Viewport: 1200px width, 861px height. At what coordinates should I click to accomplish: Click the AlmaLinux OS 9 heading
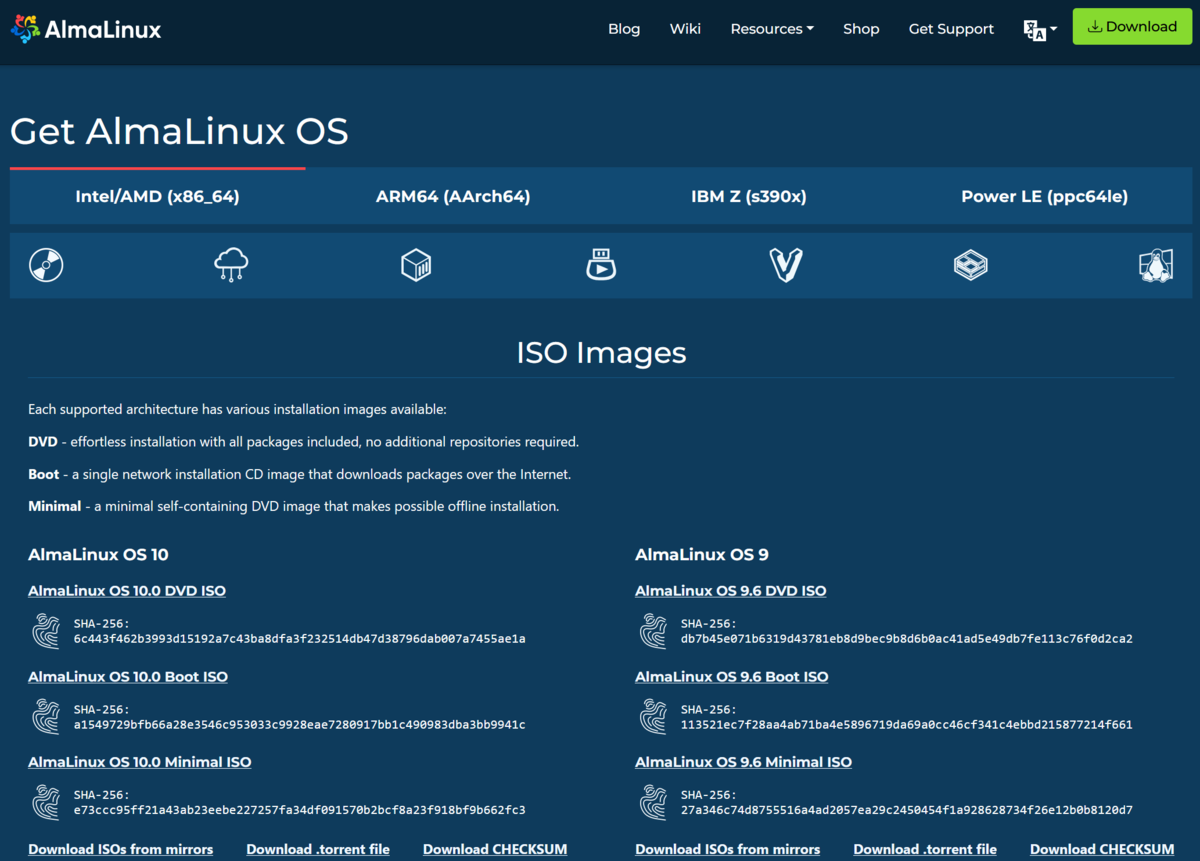[702, 554]
